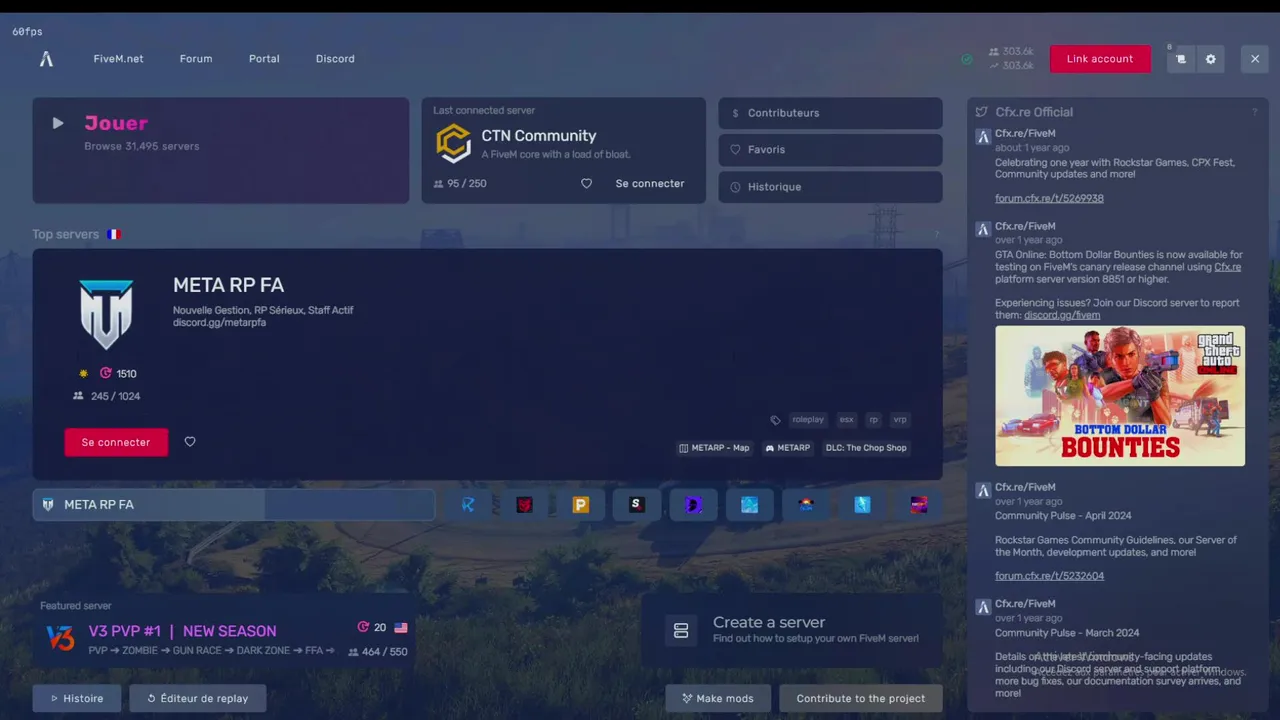Click the upvote burst icon beside 1510
Image resolution: width=1280 pixels, height=720 pixels.
tap(106, 373)
